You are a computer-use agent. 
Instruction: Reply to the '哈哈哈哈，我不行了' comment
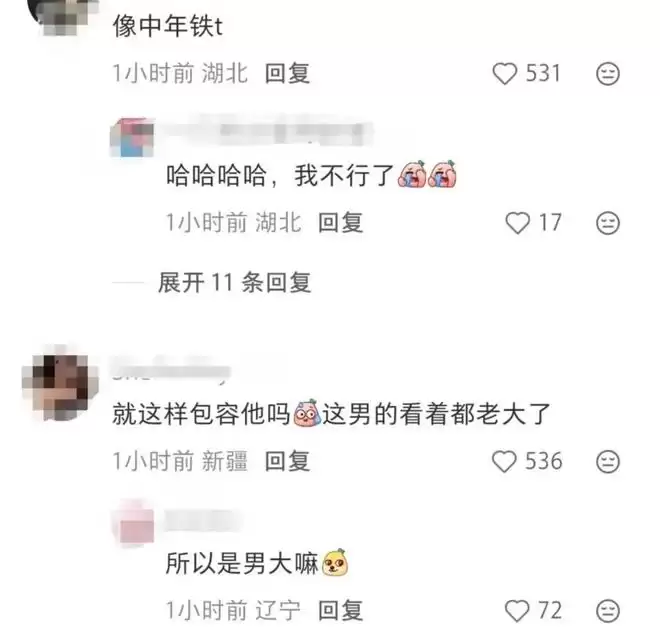click(x=341, y=223)
